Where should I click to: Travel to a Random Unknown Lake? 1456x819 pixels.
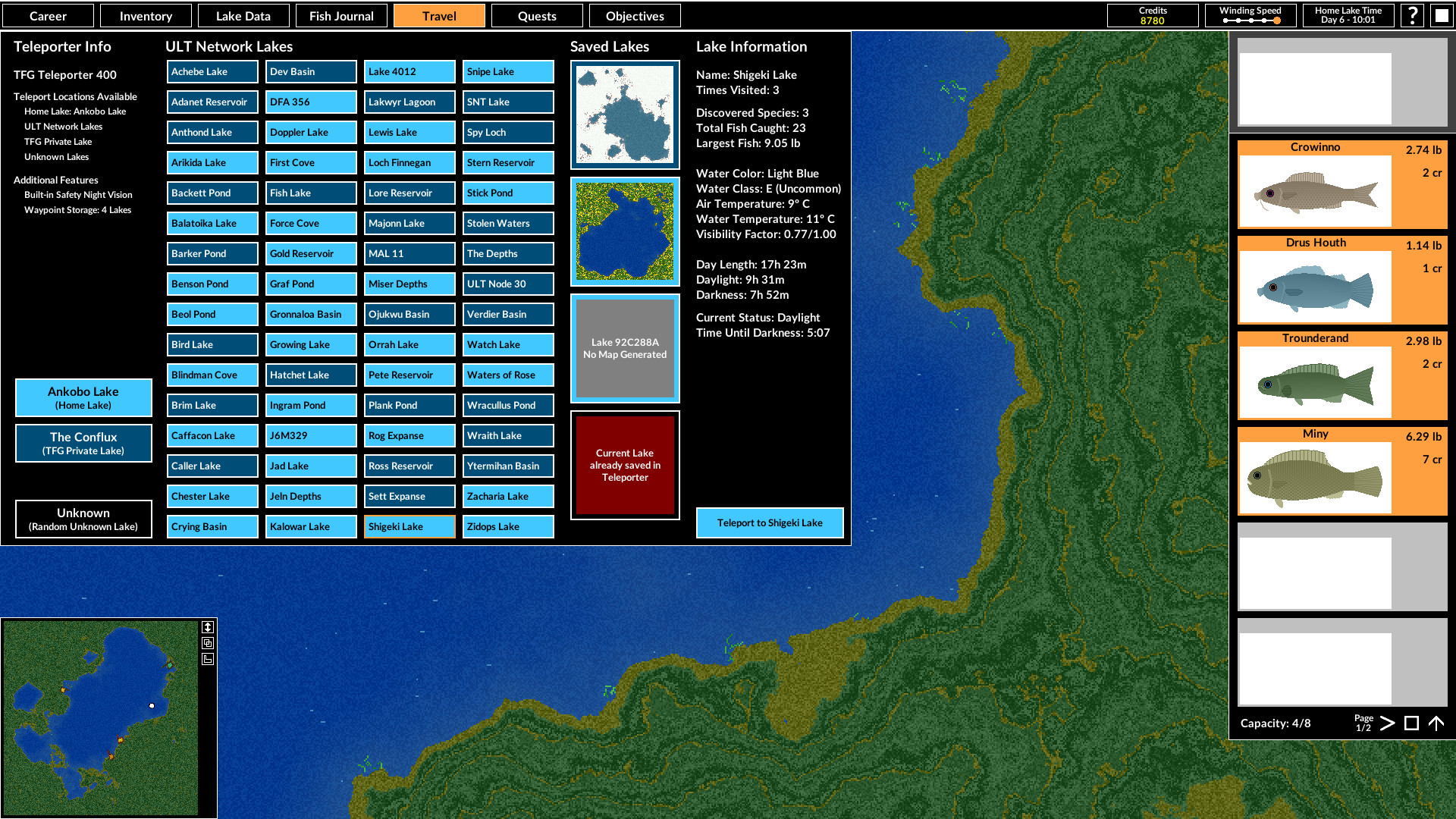[x=83, y=519]
